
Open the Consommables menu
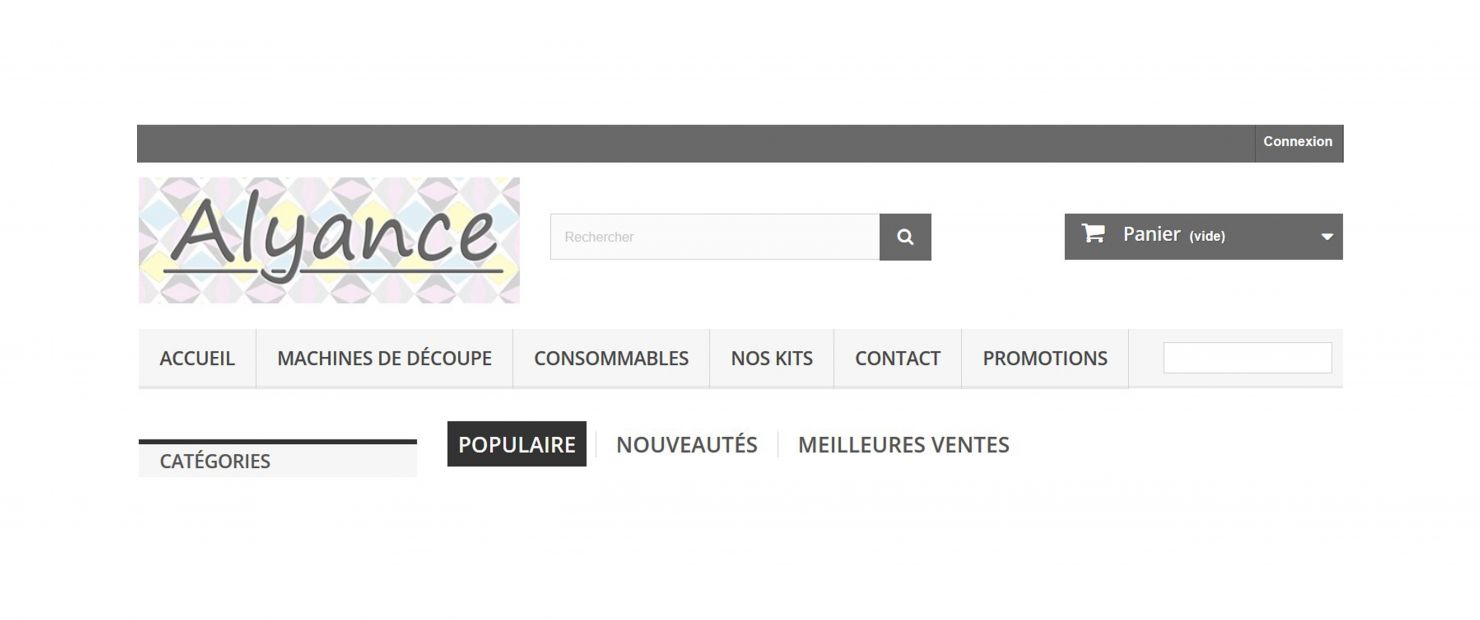(611, 358)
